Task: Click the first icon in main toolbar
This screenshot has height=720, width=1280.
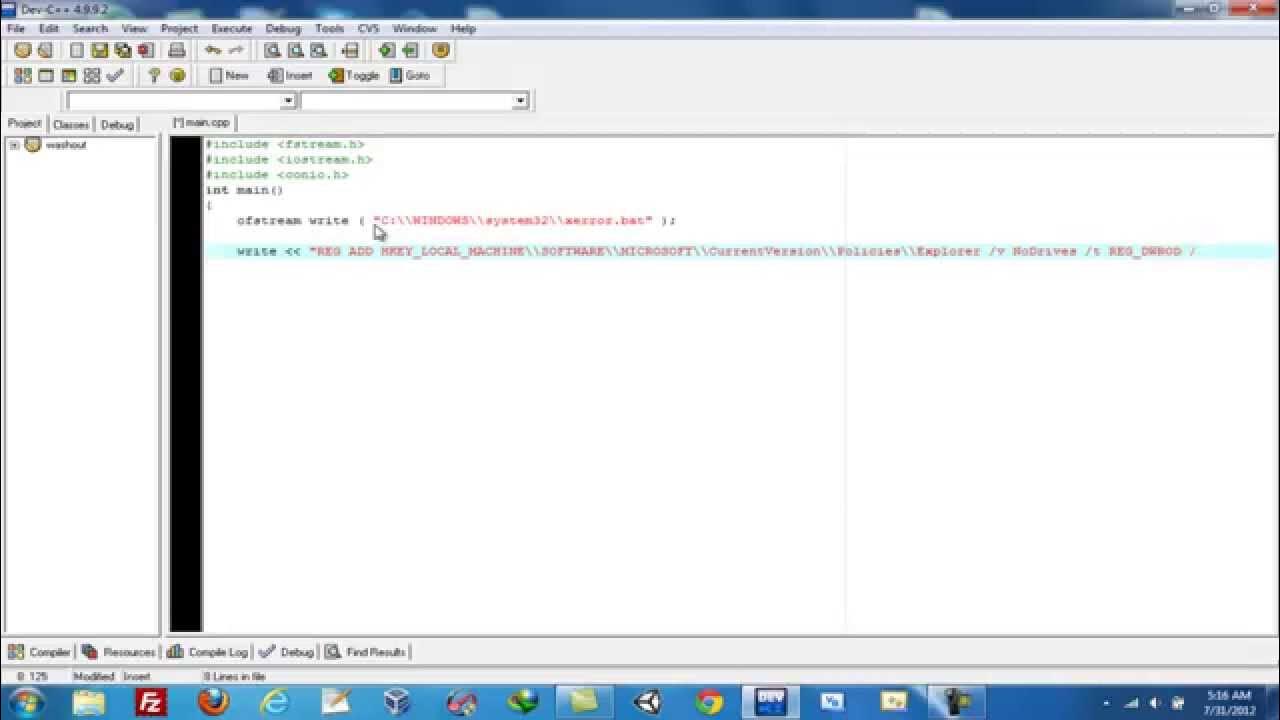Action: (x=22, y=50)
